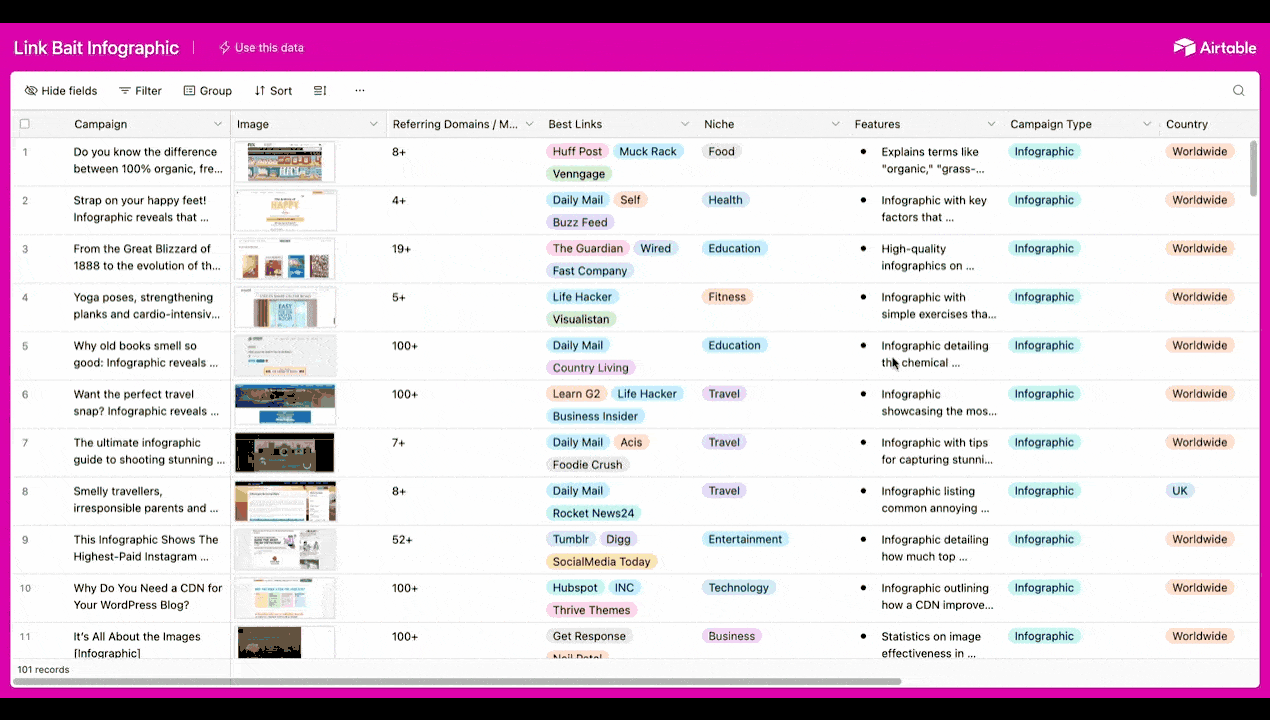The height and width of the screenshot is (720, 1270).
Task: Select the Health niche tag
Action: 726,200
